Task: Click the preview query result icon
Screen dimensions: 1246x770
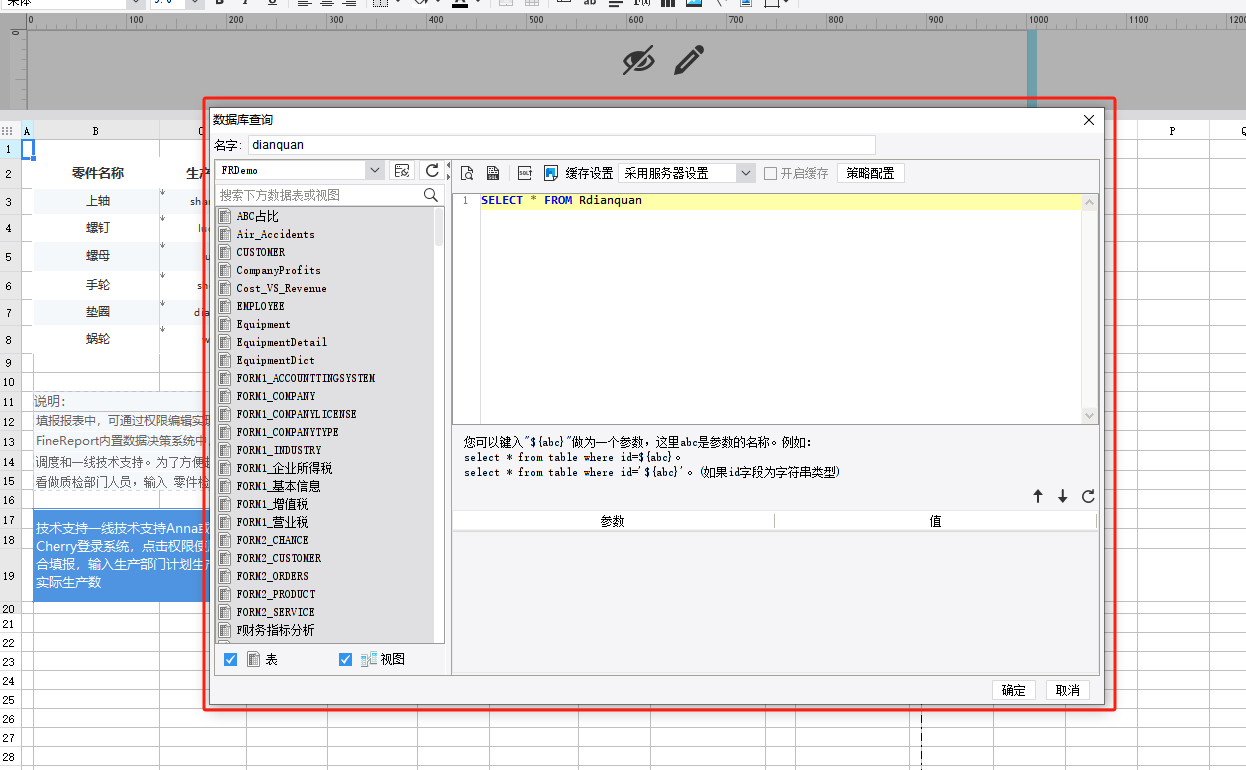Action: pos(467,173)
